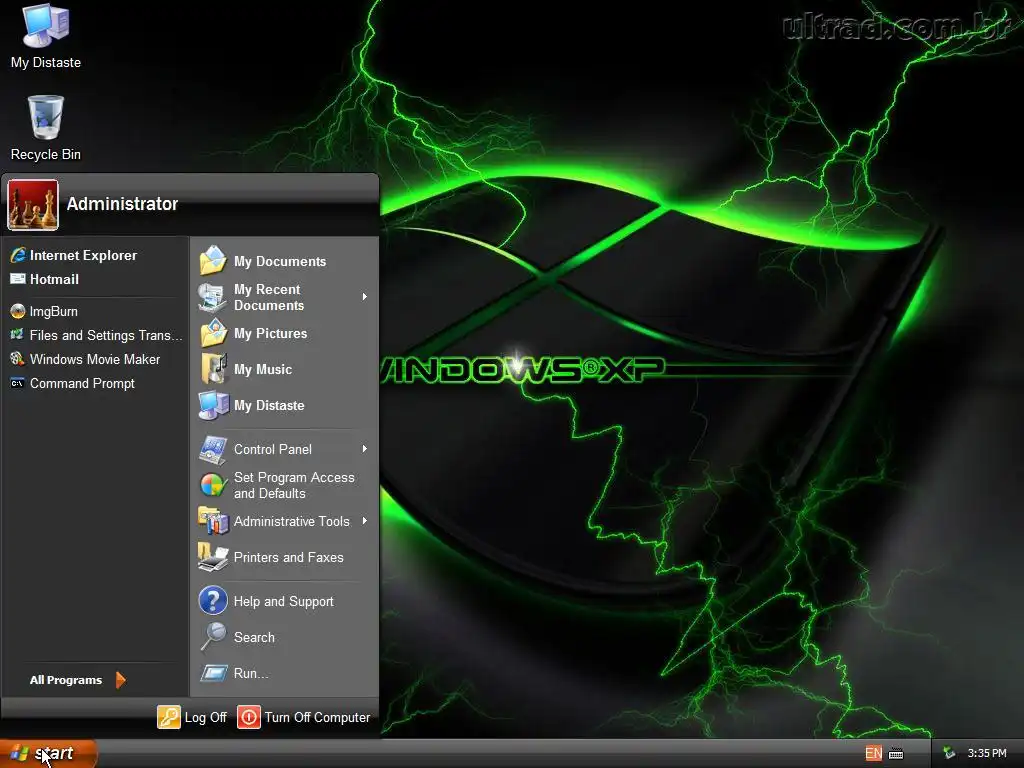Open My Documents menu entry

pos(285,261)
